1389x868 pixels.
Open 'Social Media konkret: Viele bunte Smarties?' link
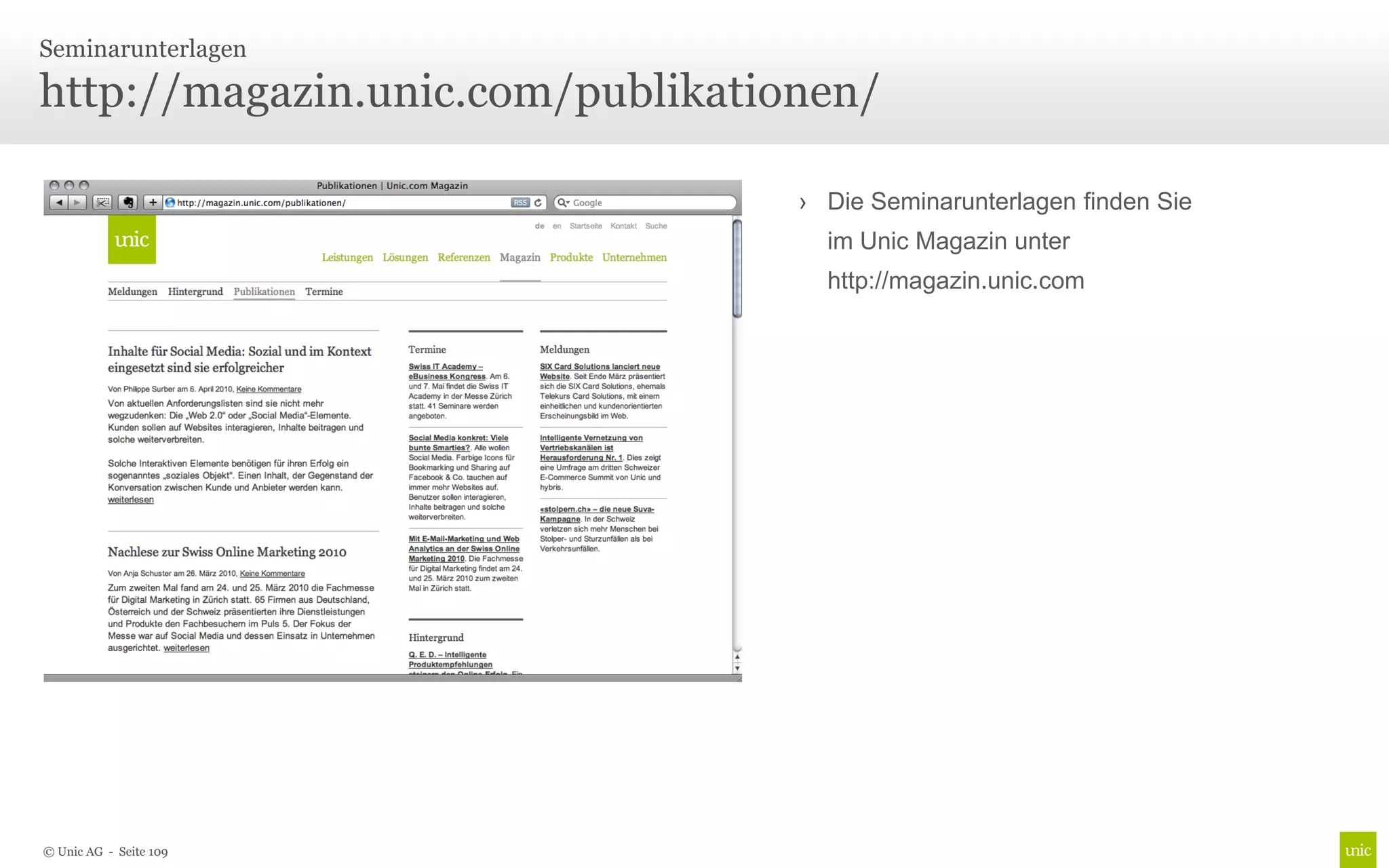point(458,443)
